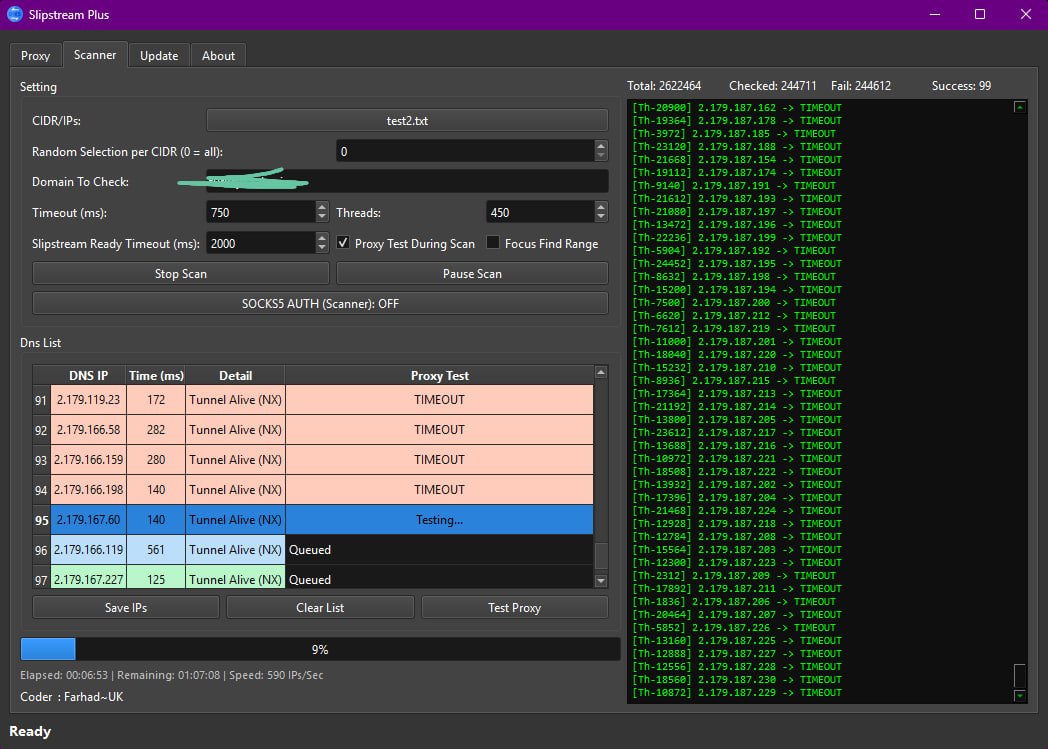Toggle SOCKS5 AUTH (Scanner) button
The height and width of the screenshot is (749, 1048).
320,303
